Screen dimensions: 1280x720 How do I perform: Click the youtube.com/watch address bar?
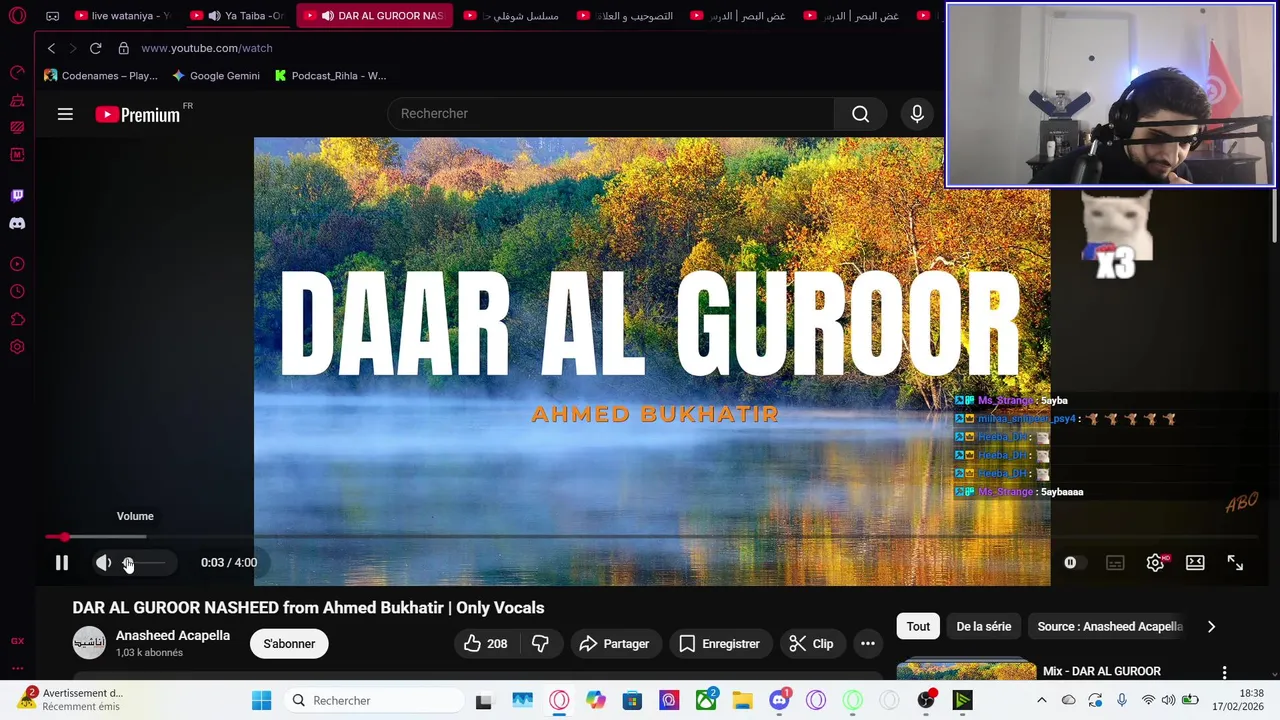point(207,48)
